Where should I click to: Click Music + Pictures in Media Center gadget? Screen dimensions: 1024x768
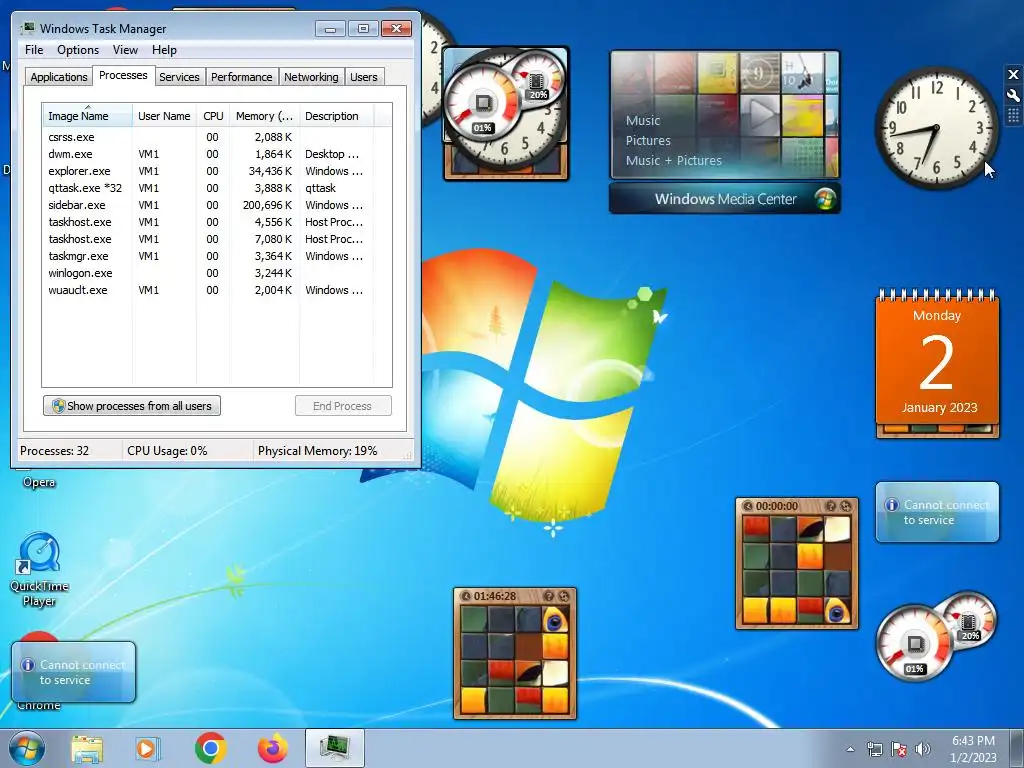coord(673,161)
